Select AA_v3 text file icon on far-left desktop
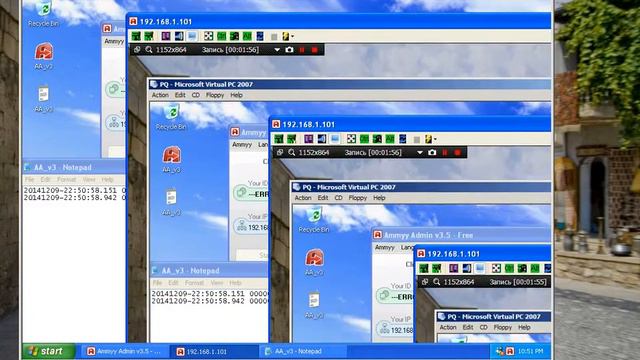Viewport: 640px width, 360px height. (44, 98)
